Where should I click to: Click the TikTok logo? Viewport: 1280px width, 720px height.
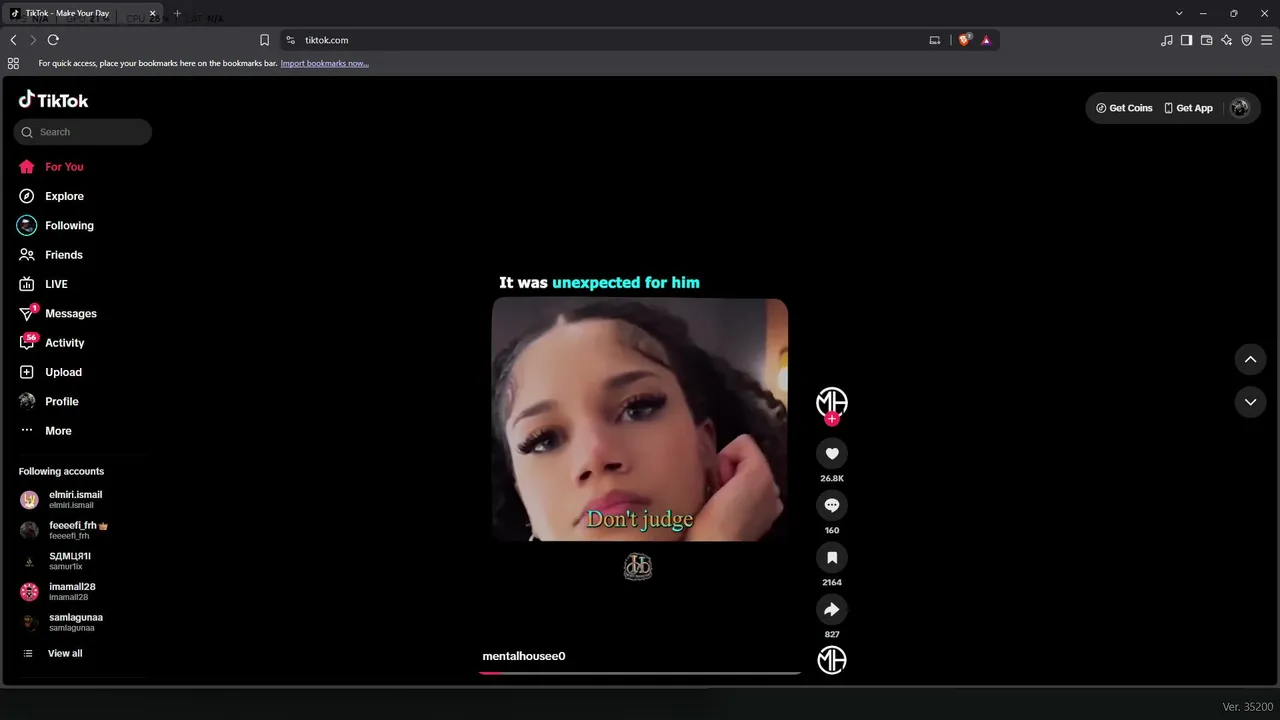point(54,100)
